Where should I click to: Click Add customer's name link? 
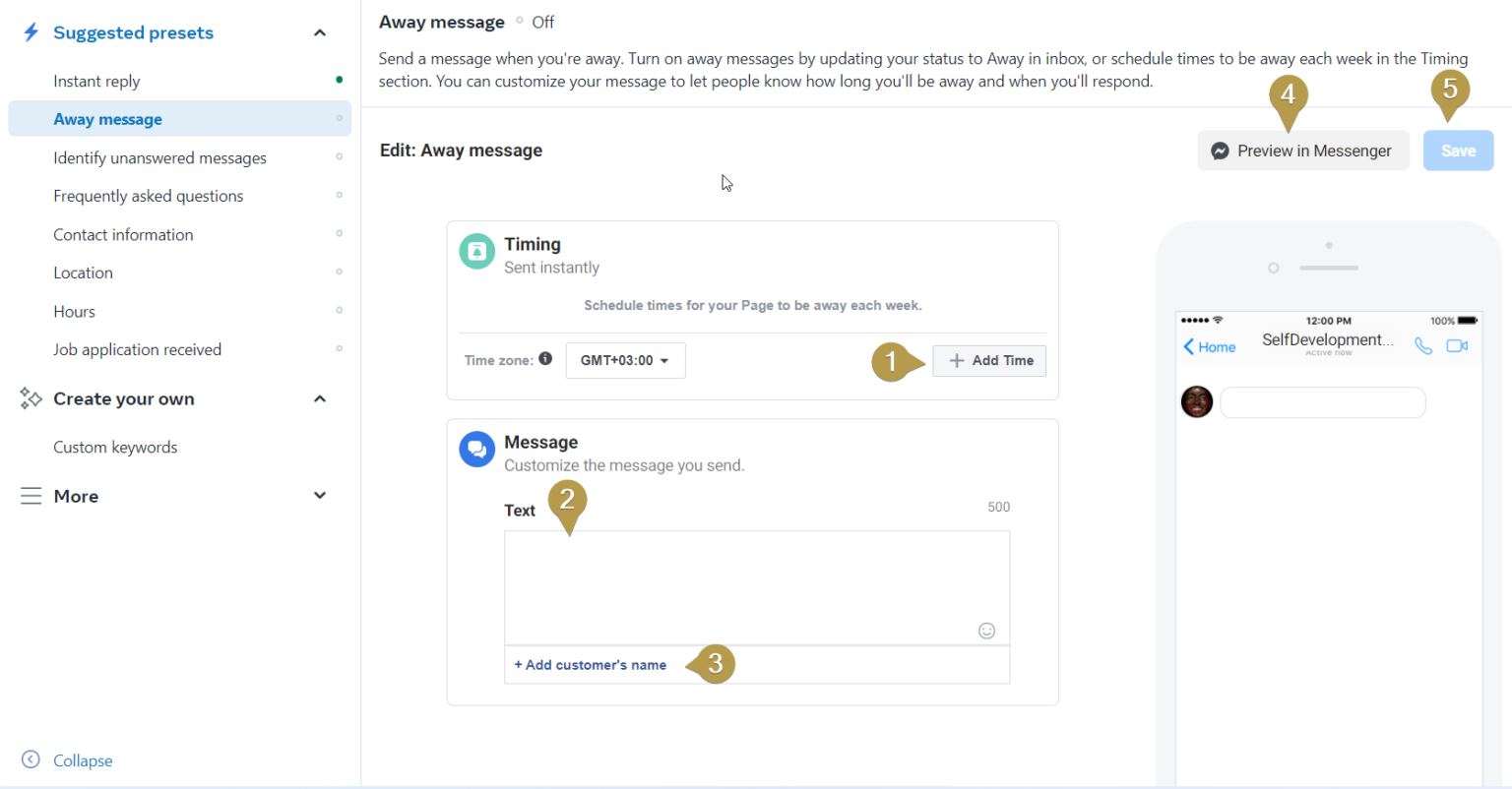click(591, 665)
